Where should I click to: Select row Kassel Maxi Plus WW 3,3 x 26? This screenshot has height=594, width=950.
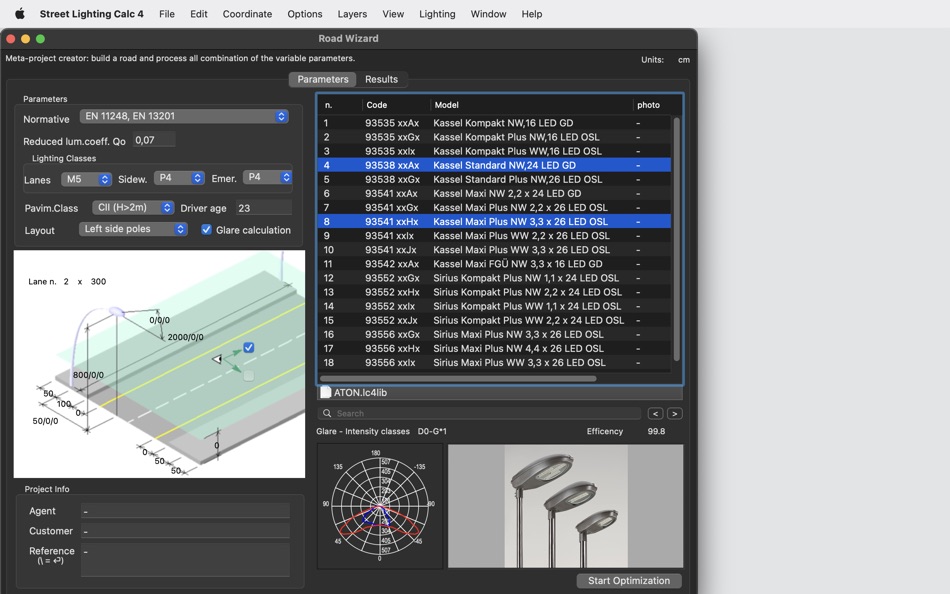pos(494,250)
